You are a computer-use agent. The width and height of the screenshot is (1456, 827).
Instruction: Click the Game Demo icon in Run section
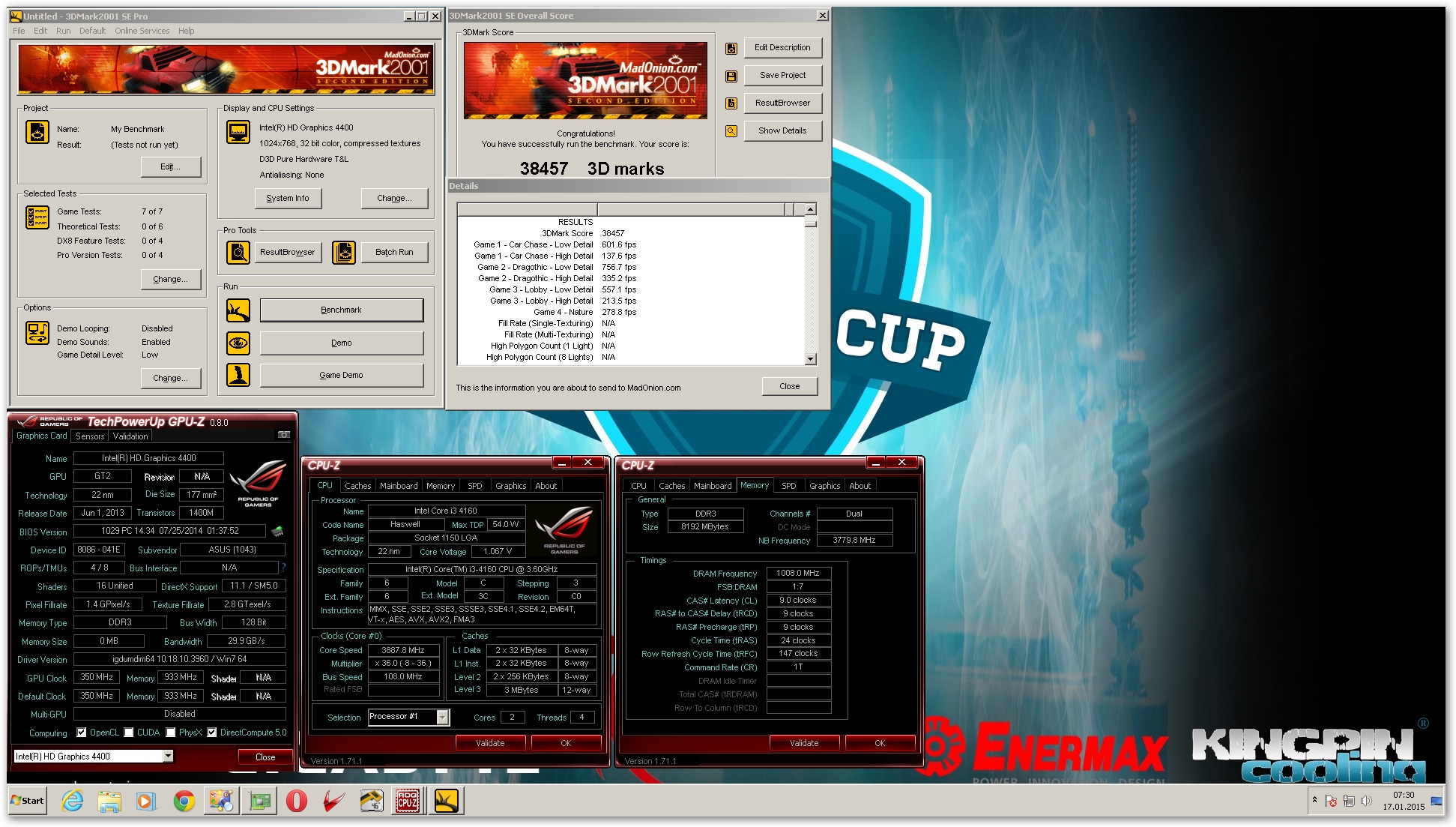point(238,375)
